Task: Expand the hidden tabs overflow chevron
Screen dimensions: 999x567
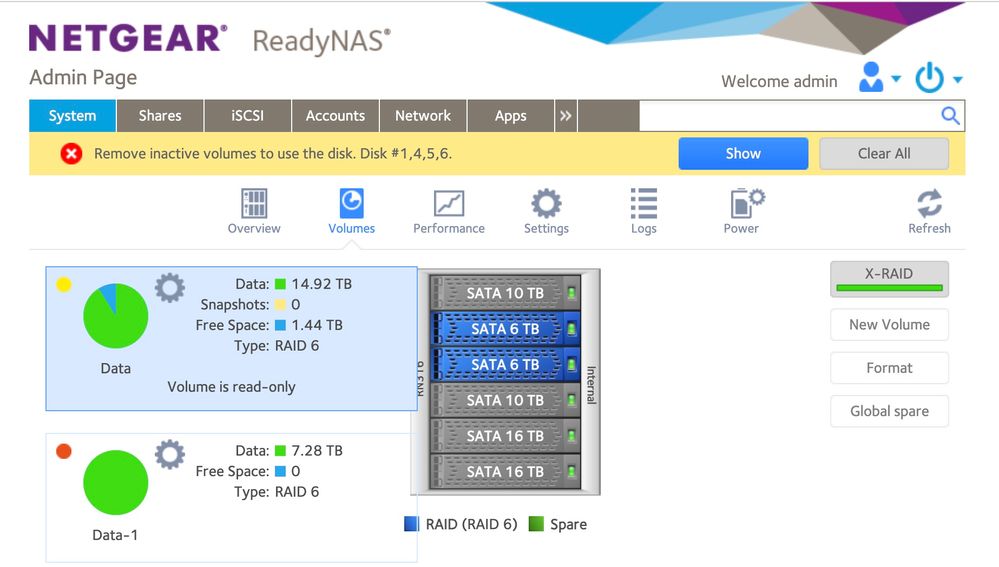Action: [x=566, y=116]
